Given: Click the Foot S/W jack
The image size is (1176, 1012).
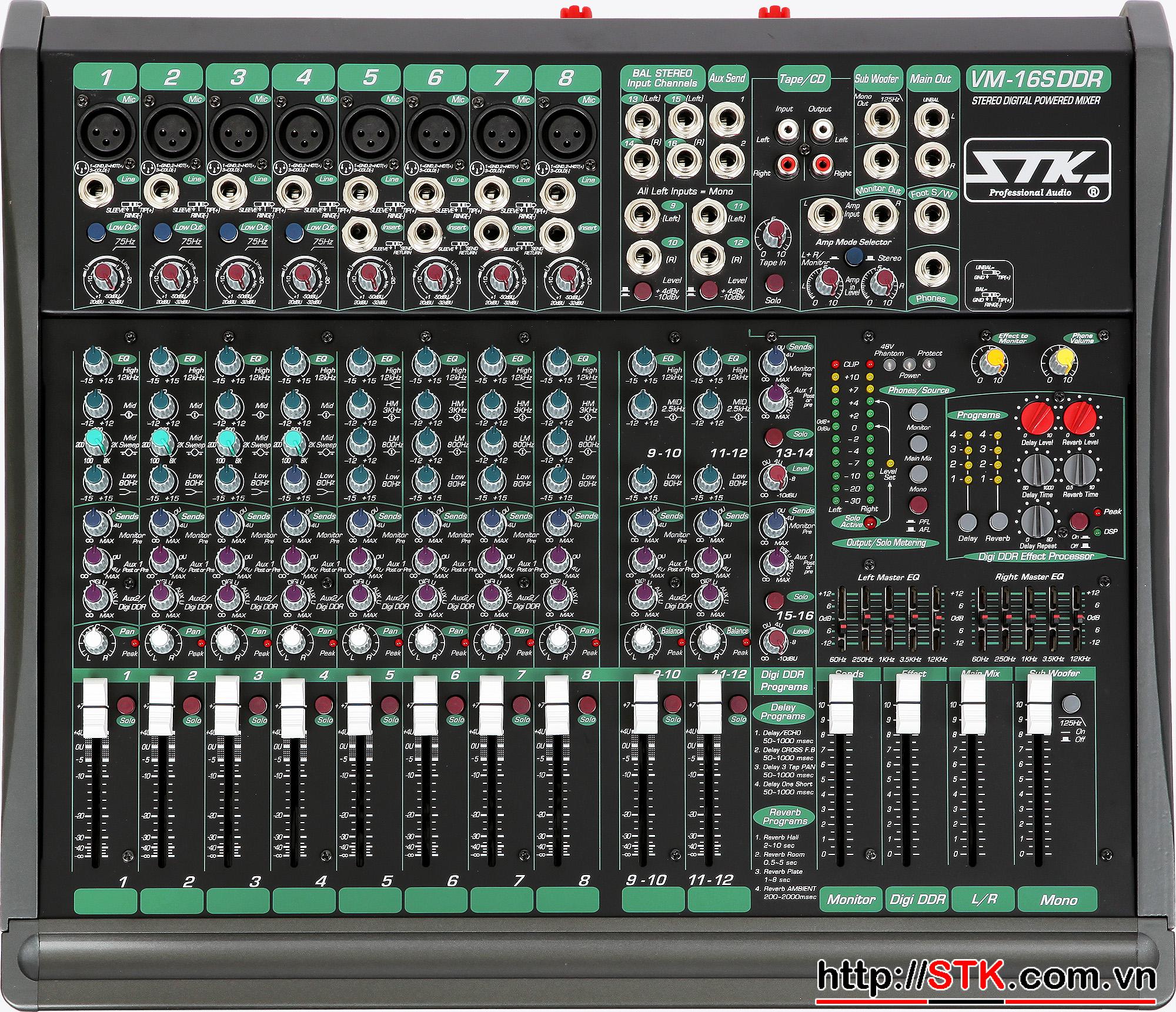Looking at the screenshot, I should coord(932,216).
